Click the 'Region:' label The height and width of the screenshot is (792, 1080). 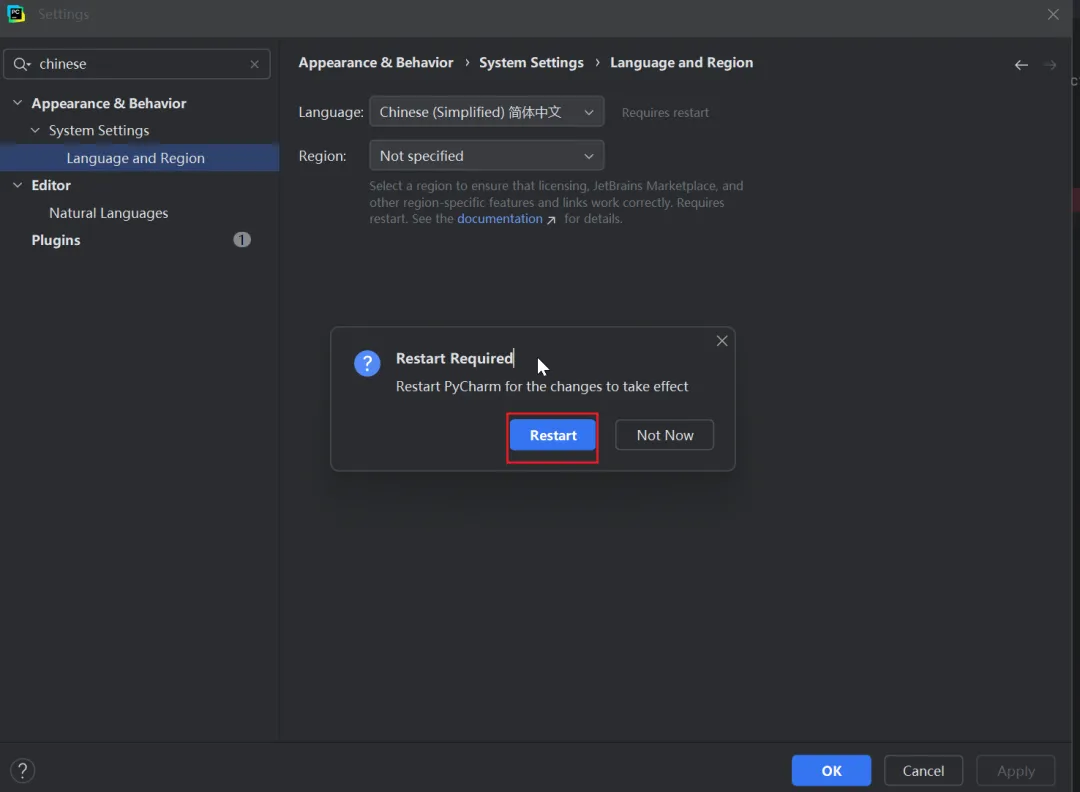click(x=322, y=156)
